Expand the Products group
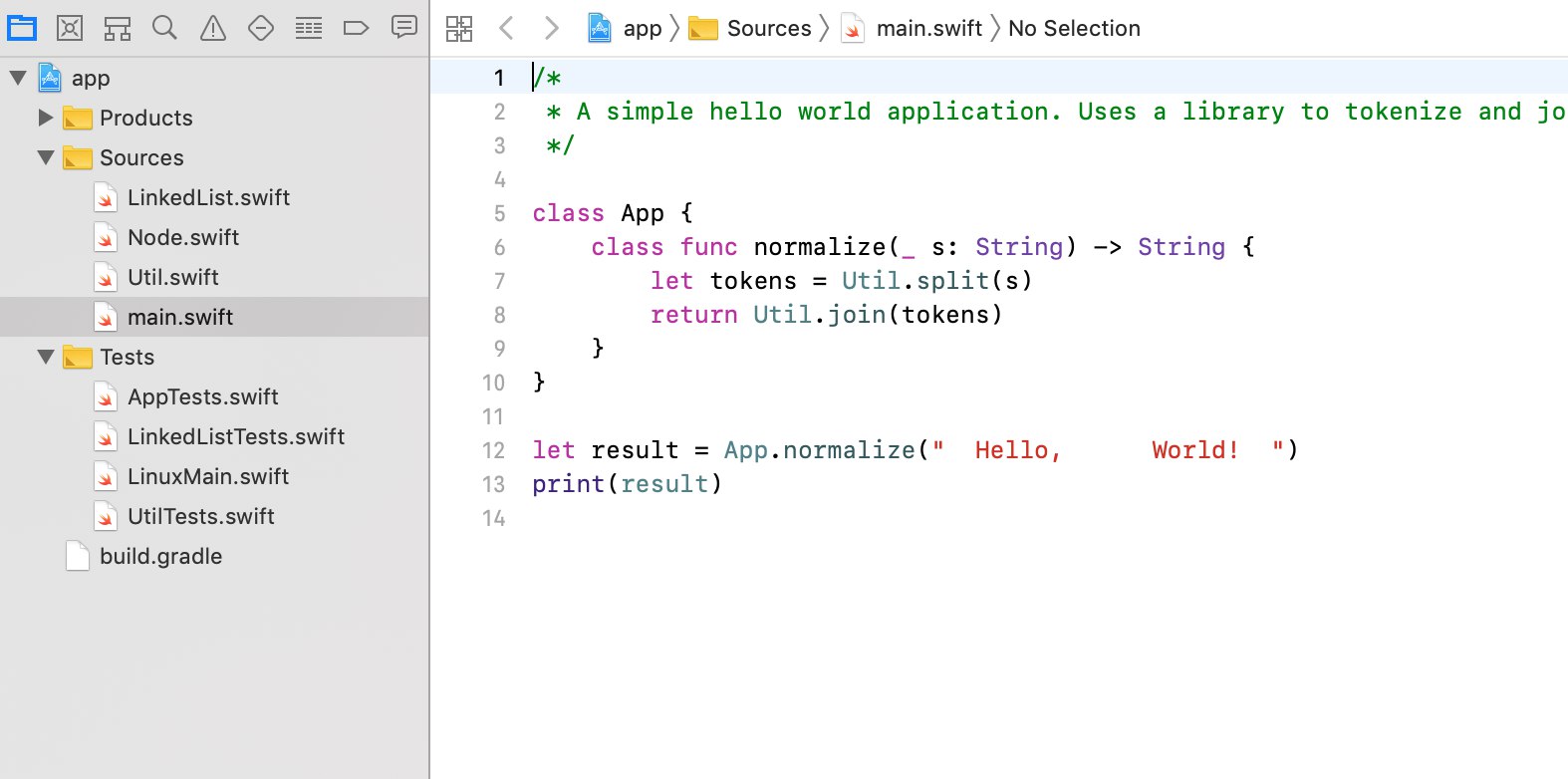 (46, 118)
